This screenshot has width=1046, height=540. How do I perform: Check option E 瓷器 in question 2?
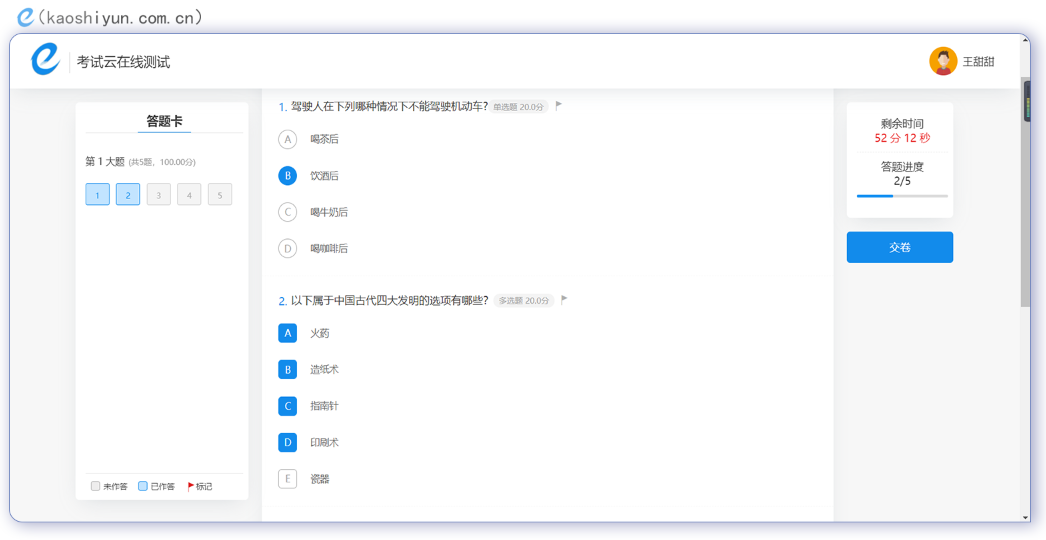point(288,479)
